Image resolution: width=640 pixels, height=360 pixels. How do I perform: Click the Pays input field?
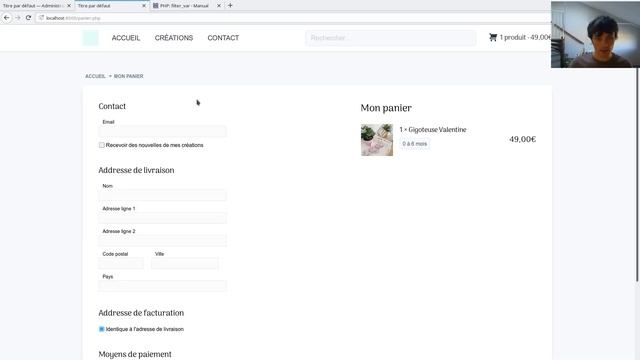tap(162, 286)
